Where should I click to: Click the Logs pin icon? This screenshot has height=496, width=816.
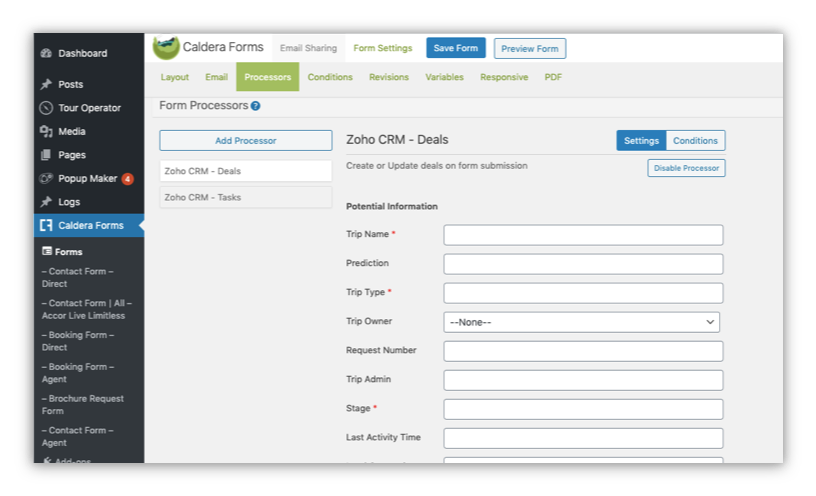tap(46, 201)
